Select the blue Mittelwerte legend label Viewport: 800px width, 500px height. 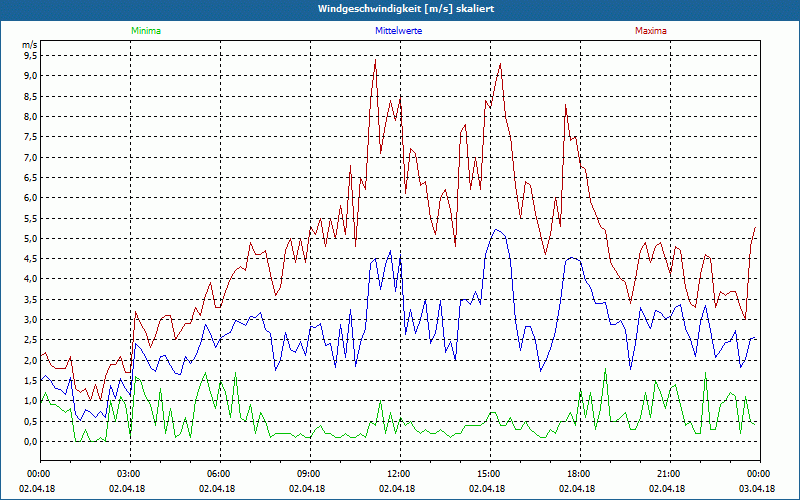click(398, 31)
